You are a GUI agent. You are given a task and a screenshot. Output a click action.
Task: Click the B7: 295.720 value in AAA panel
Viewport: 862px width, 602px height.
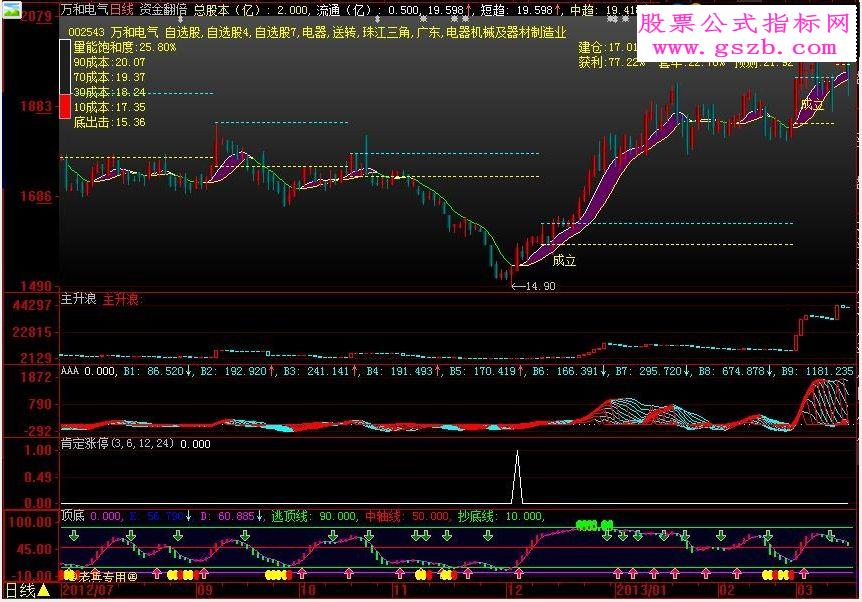tap(653, 371)
